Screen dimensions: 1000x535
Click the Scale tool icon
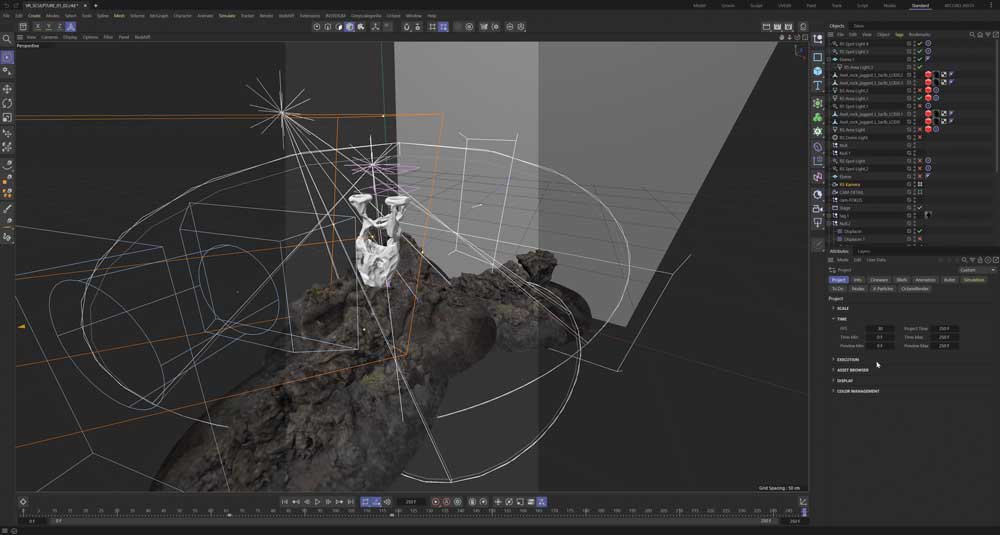[8, 117]
